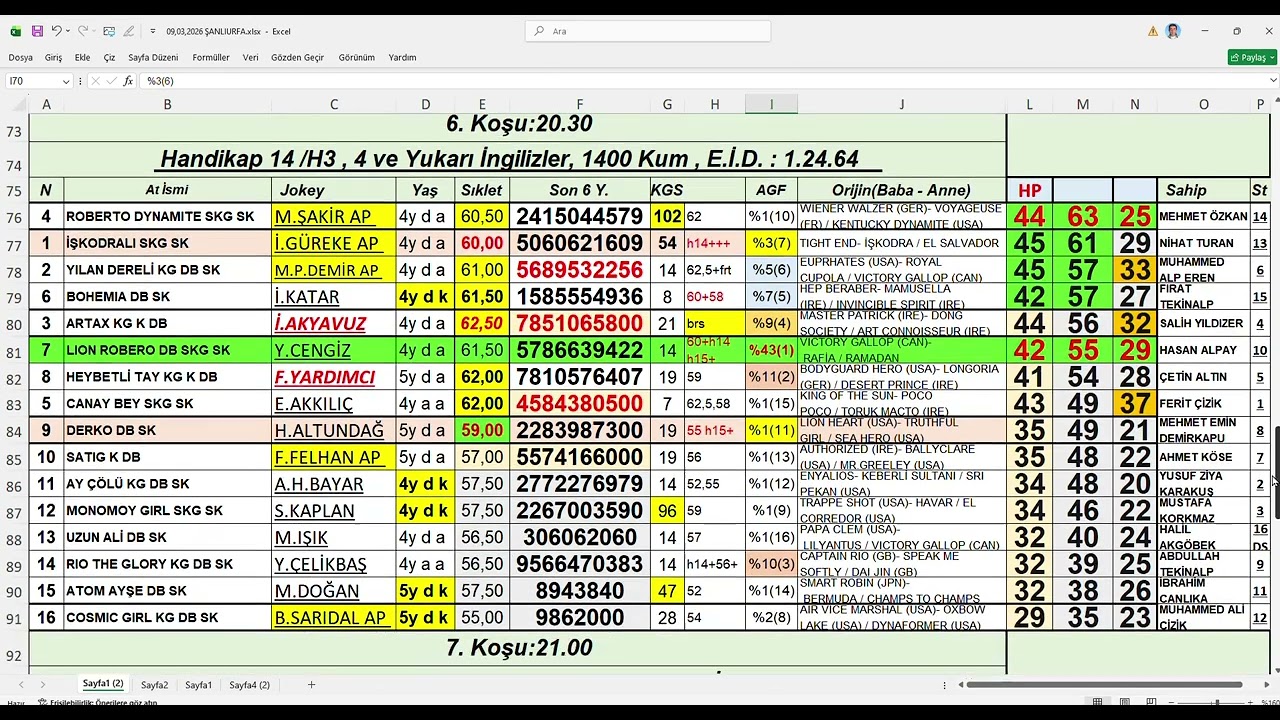Select the AGF cell %43(1)
Viewport: 1280px width, 720px height.
pyautogui.click(x=771, y=350)
